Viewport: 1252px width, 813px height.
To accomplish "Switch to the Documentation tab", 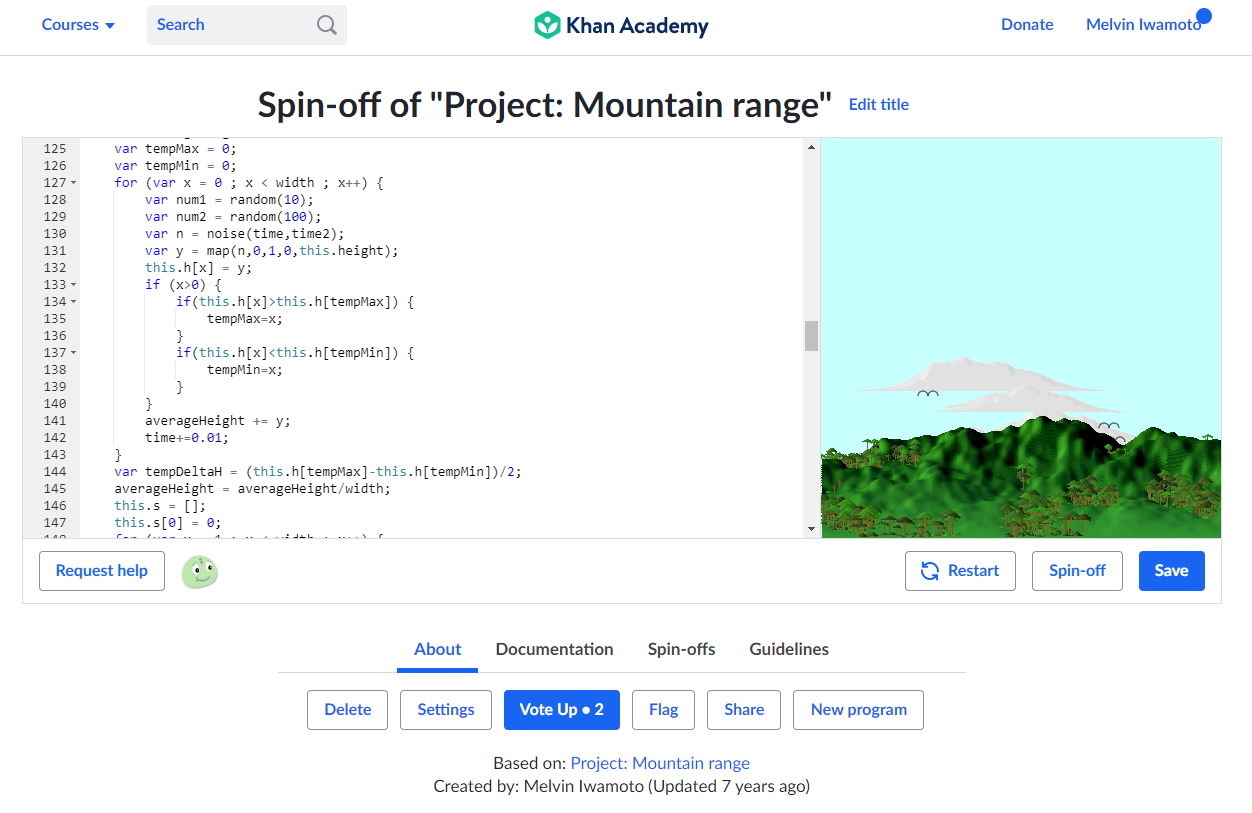I will click(x=554, y=649).
